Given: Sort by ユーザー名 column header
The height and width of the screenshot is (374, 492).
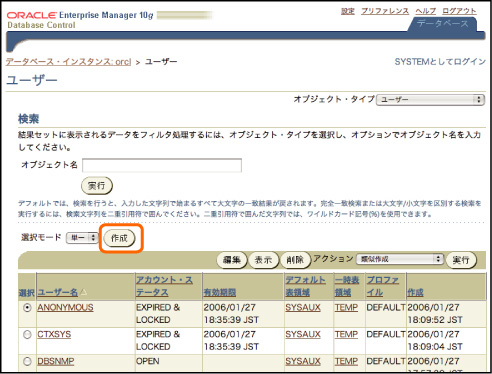Looking at the screenshot, I should [57, 292].
